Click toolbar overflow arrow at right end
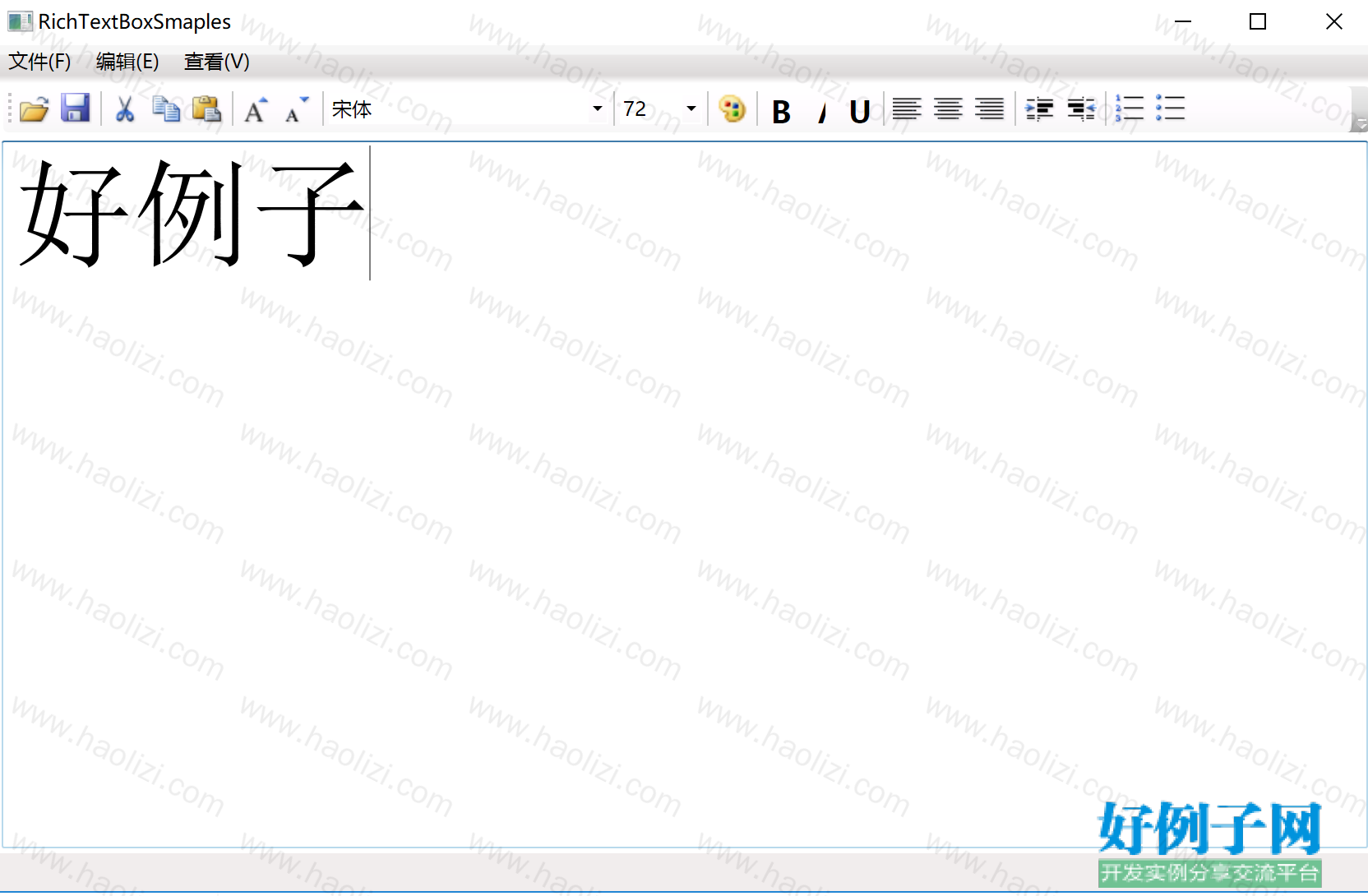Viewport: 1368px width, 896px height. coord(1360,109)
